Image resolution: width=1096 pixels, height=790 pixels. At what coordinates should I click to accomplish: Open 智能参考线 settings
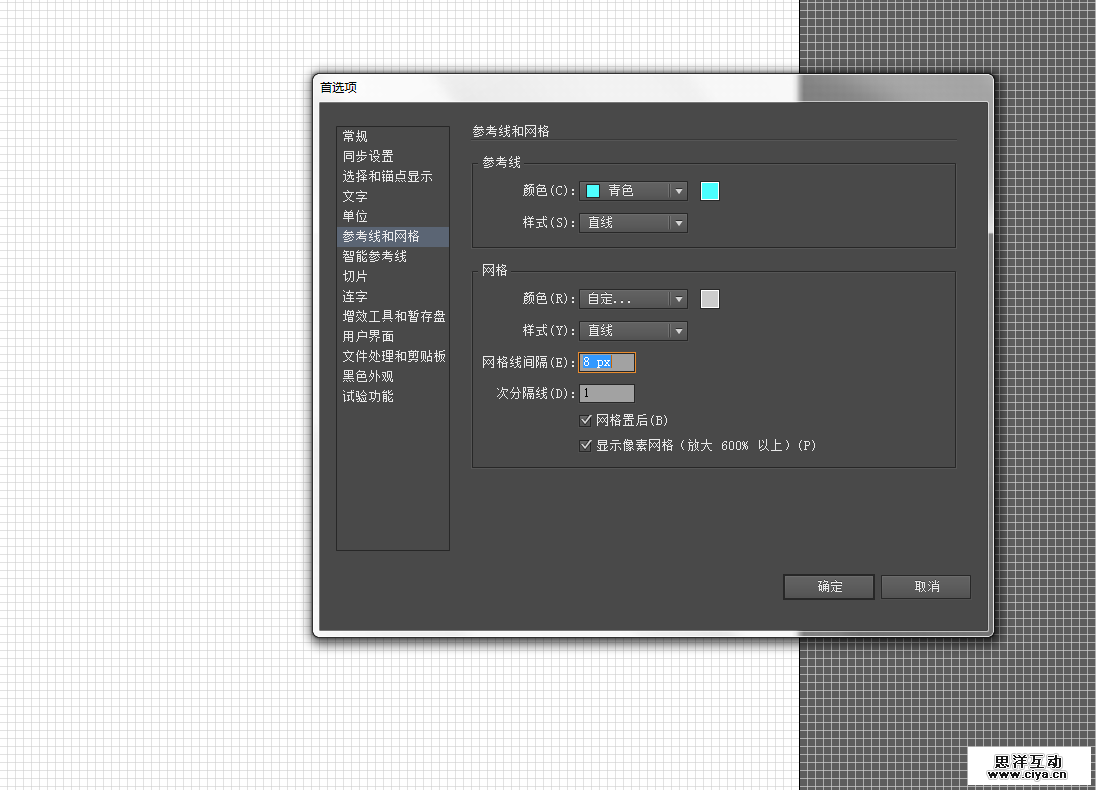pyautogui.click(x=374, y=256)
